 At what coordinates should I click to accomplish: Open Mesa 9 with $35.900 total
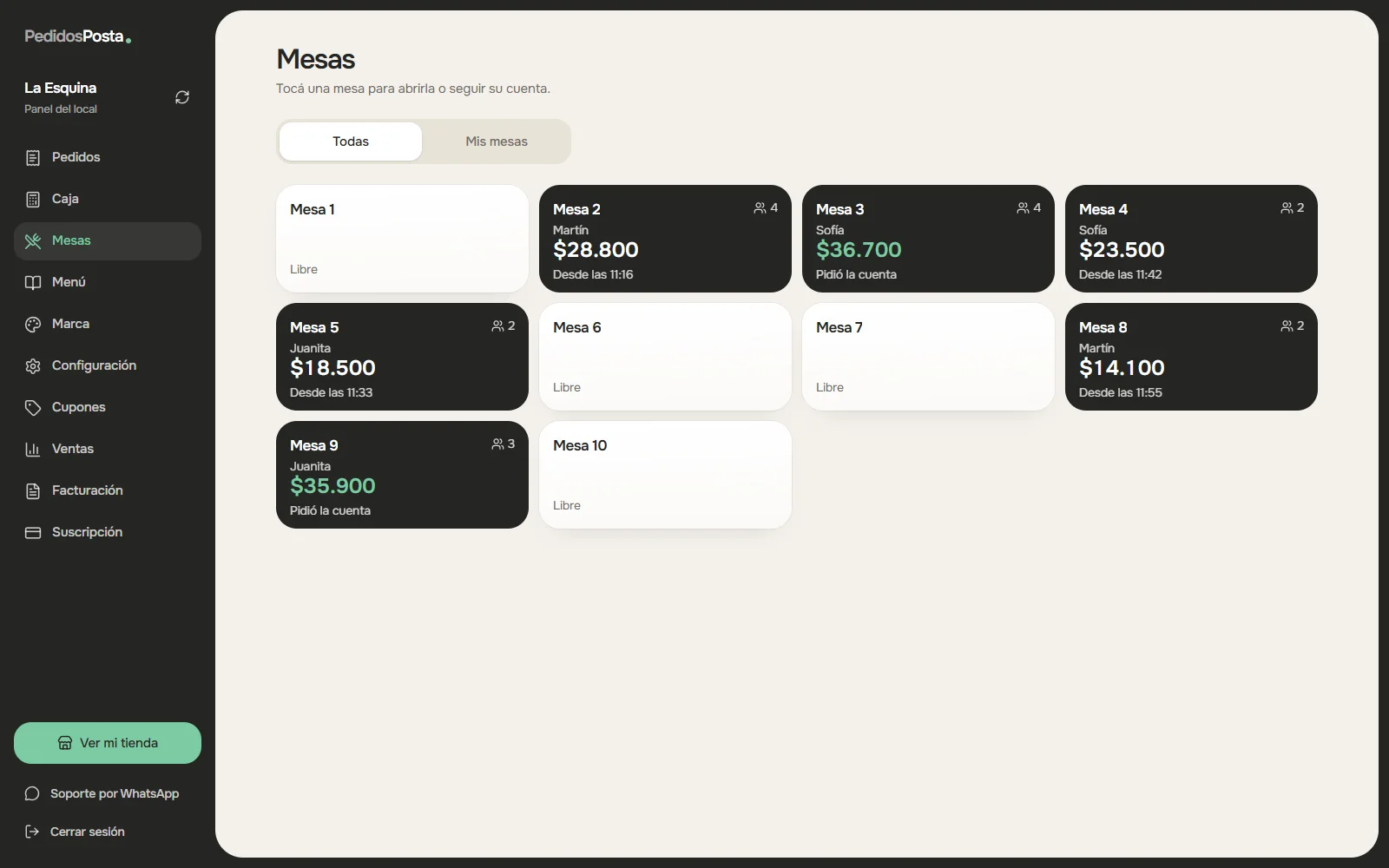402,475
